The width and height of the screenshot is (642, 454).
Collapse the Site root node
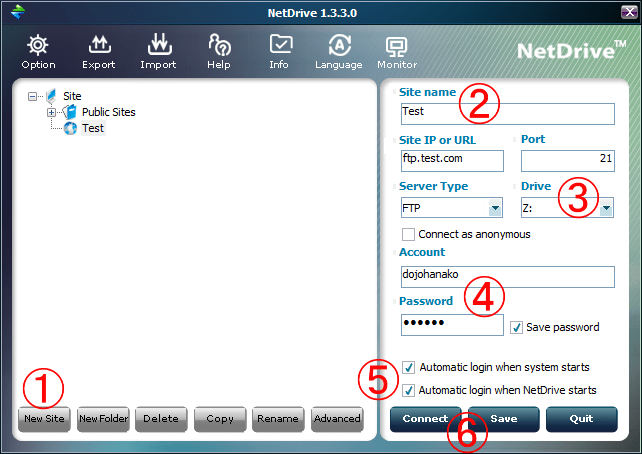[x=34, y=96]
